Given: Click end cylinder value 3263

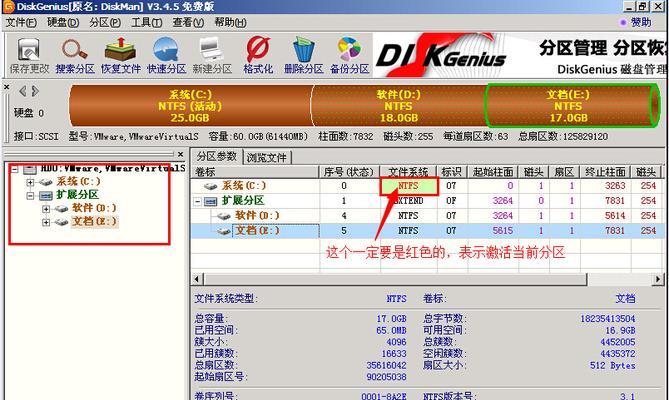Looking at the screenshot, I should (x=615, y=186).
